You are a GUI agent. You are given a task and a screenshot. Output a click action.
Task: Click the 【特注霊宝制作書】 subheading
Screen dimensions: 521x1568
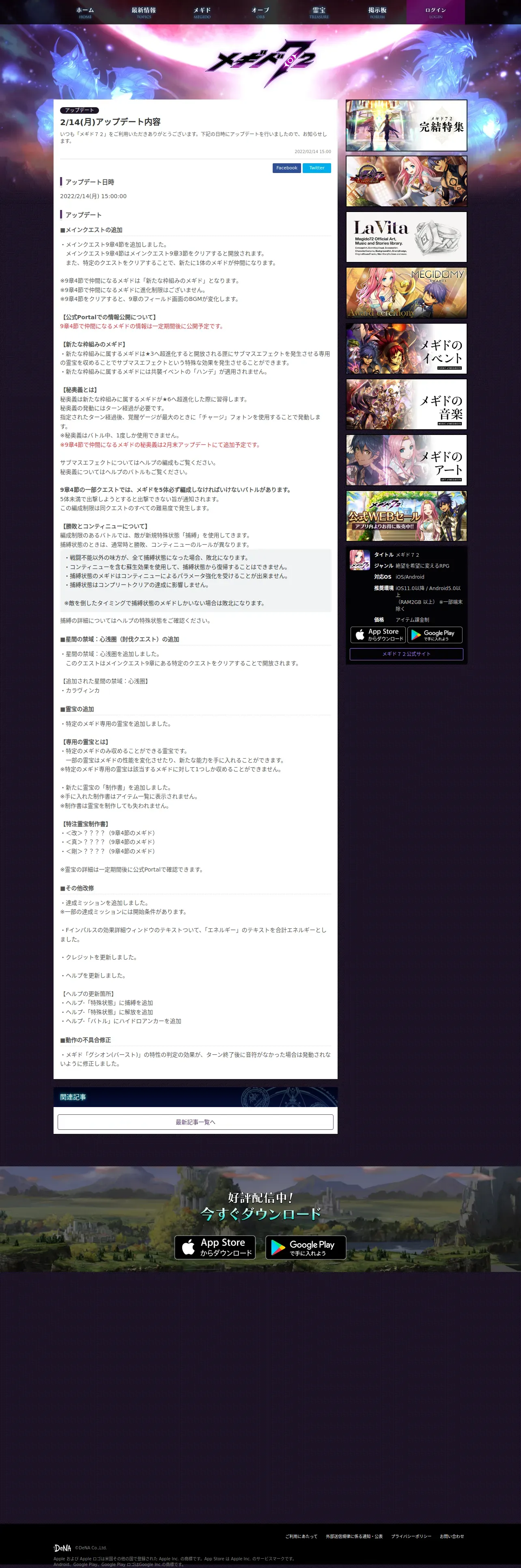pos(85,824)
